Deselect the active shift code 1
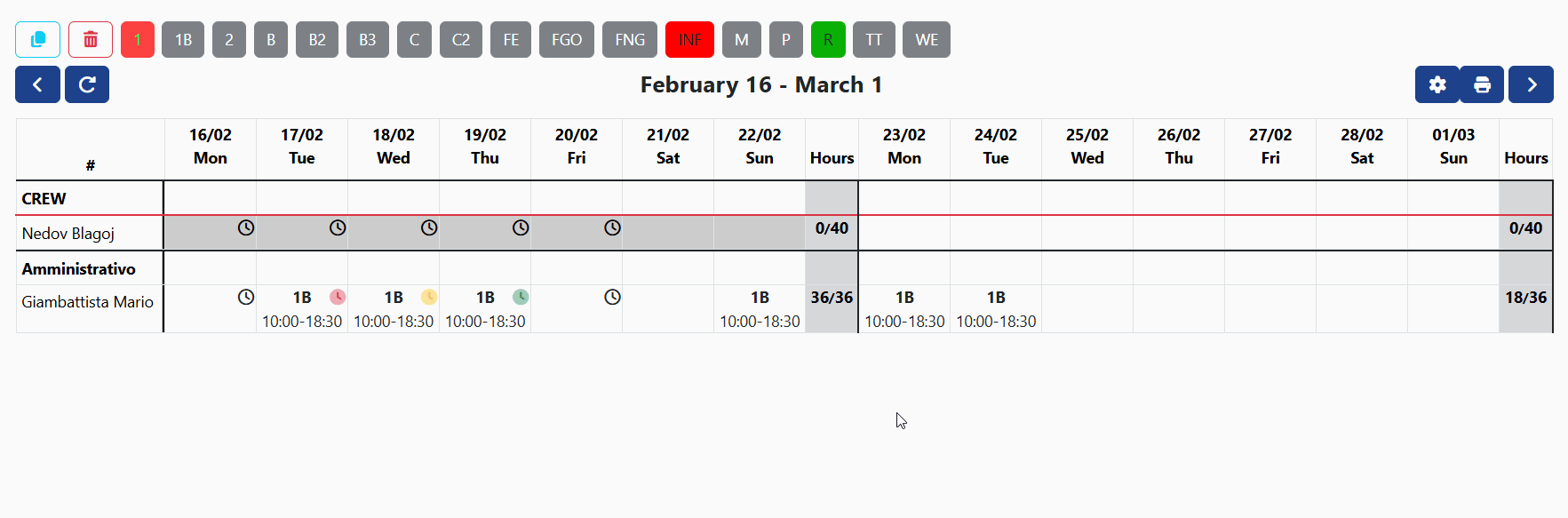1568x518 pixels. pos(138,39)
